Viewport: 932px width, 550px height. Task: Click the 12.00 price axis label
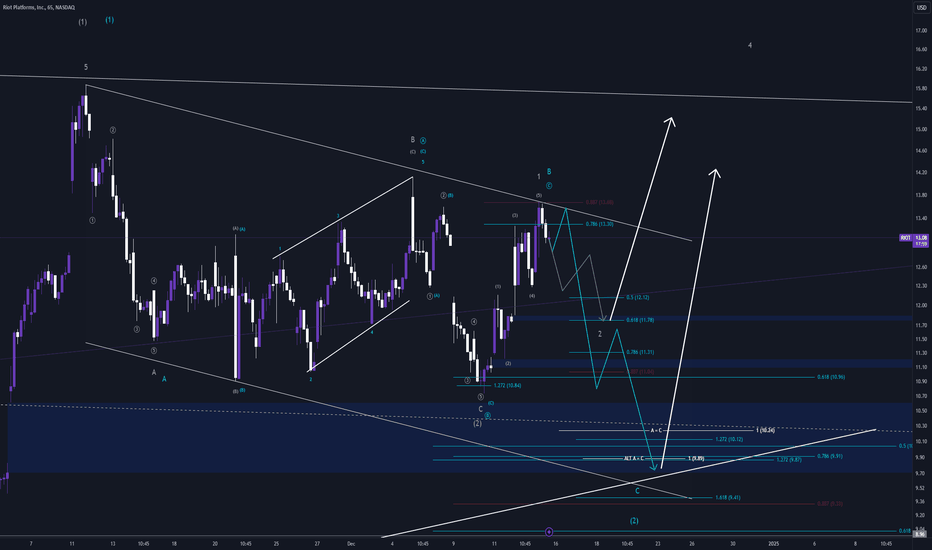pyautogui.click(x=921, y=306)
